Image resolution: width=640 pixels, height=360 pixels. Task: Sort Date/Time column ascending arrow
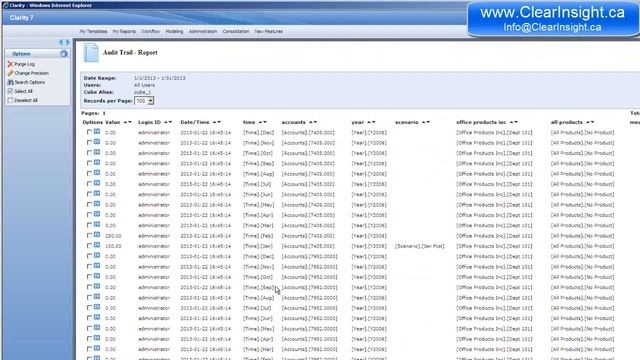point(214,122)
